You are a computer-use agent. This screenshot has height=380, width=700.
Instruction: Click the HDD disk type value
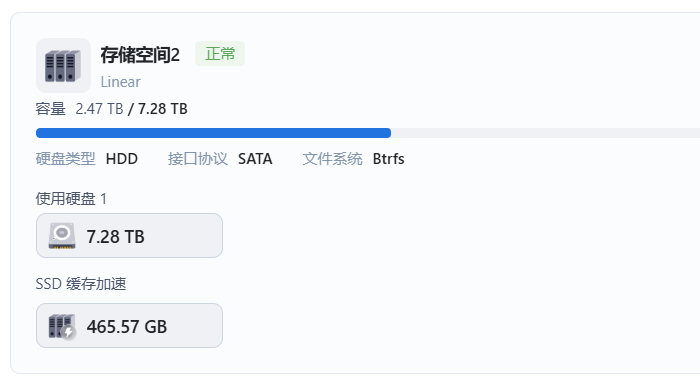click(x=121, y=159)
